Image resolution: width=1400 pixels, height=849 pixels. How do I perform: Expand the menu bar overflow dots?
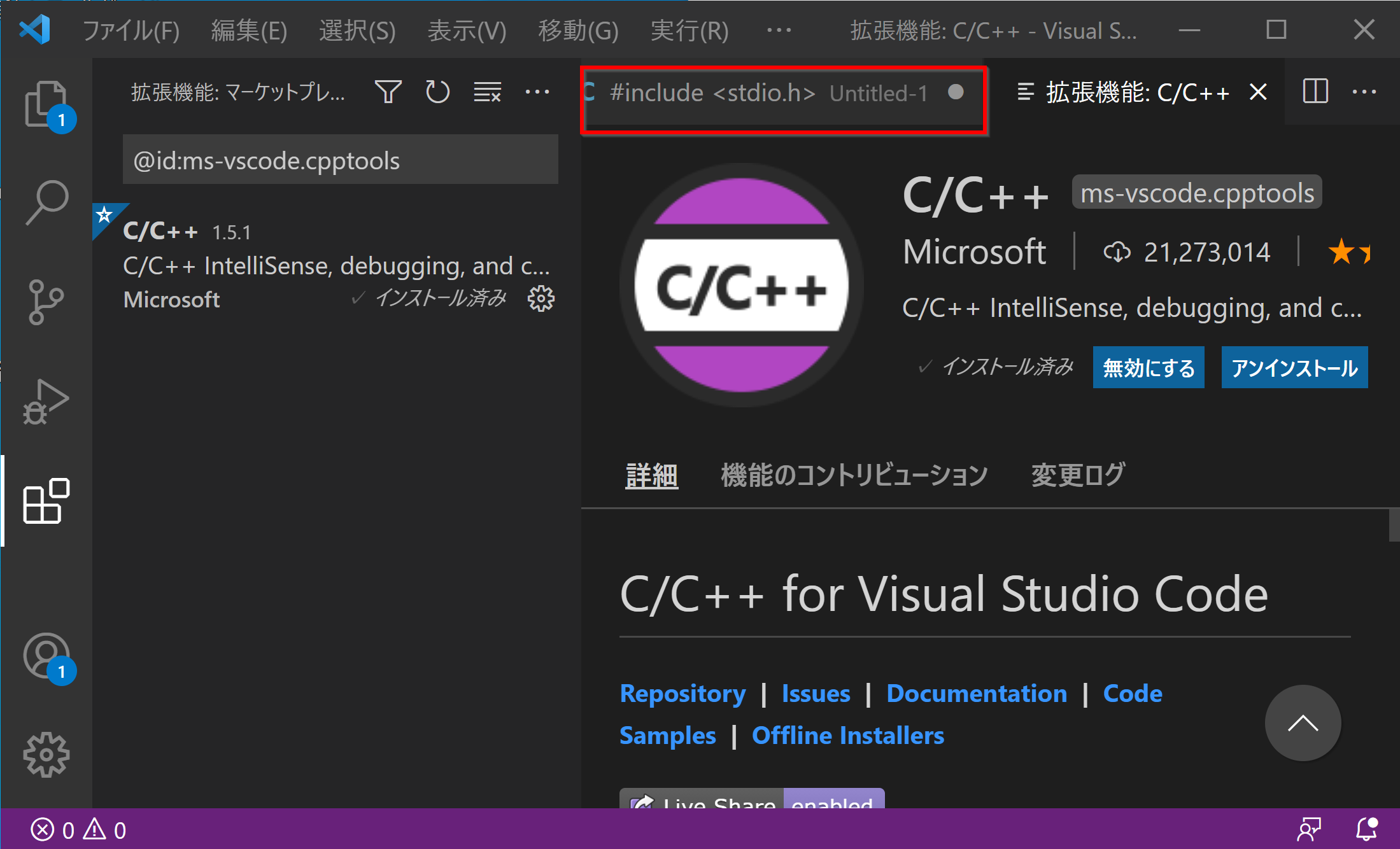click(778, 30)
